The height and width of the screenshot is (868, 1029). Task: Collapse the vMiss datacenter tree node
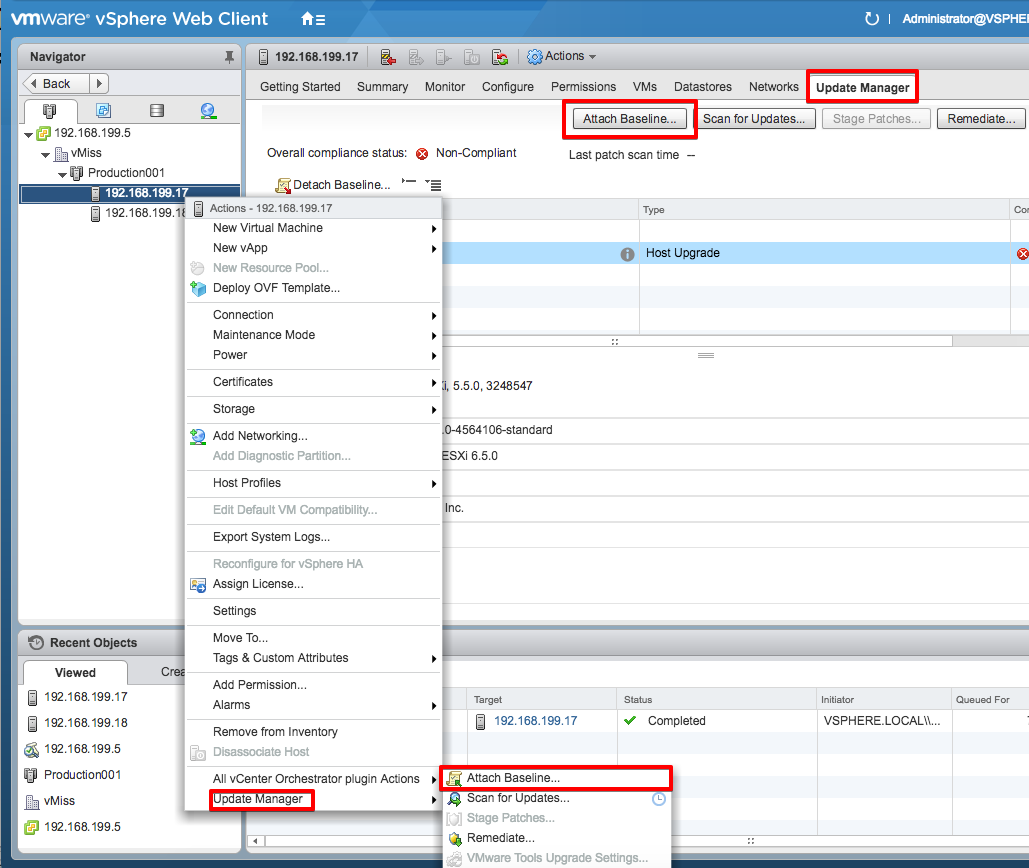click(x=45, y=155)
